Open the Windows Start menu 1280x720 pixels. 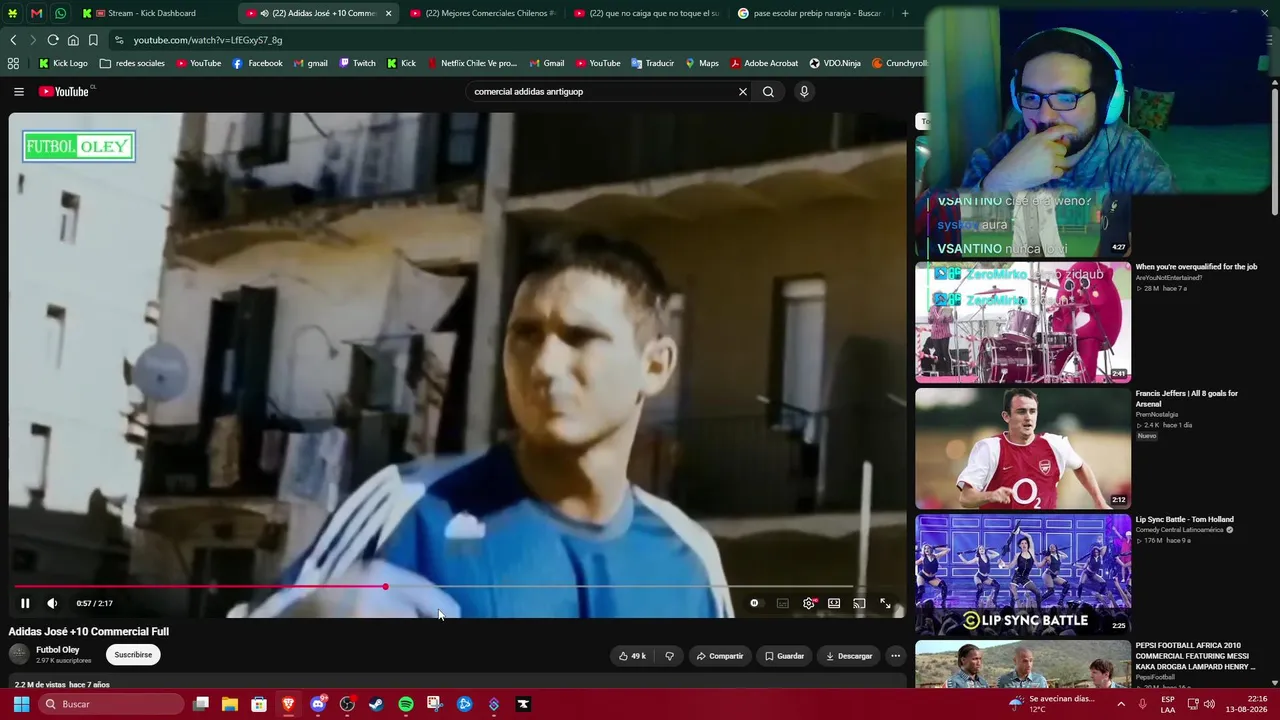pos(21,704)
